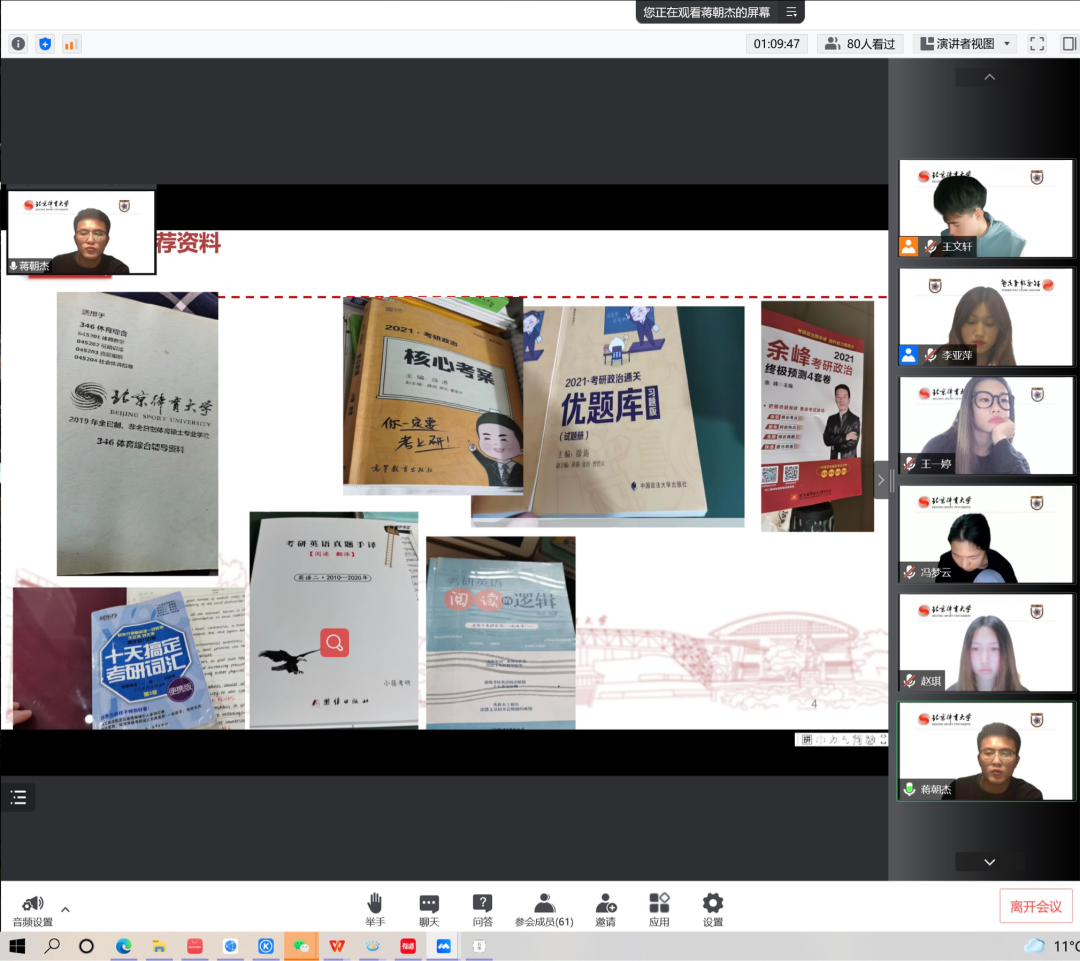
Task: Click 离开会议 to leave the meeting
Action: pyautogui.click(x=1036, y=907)
